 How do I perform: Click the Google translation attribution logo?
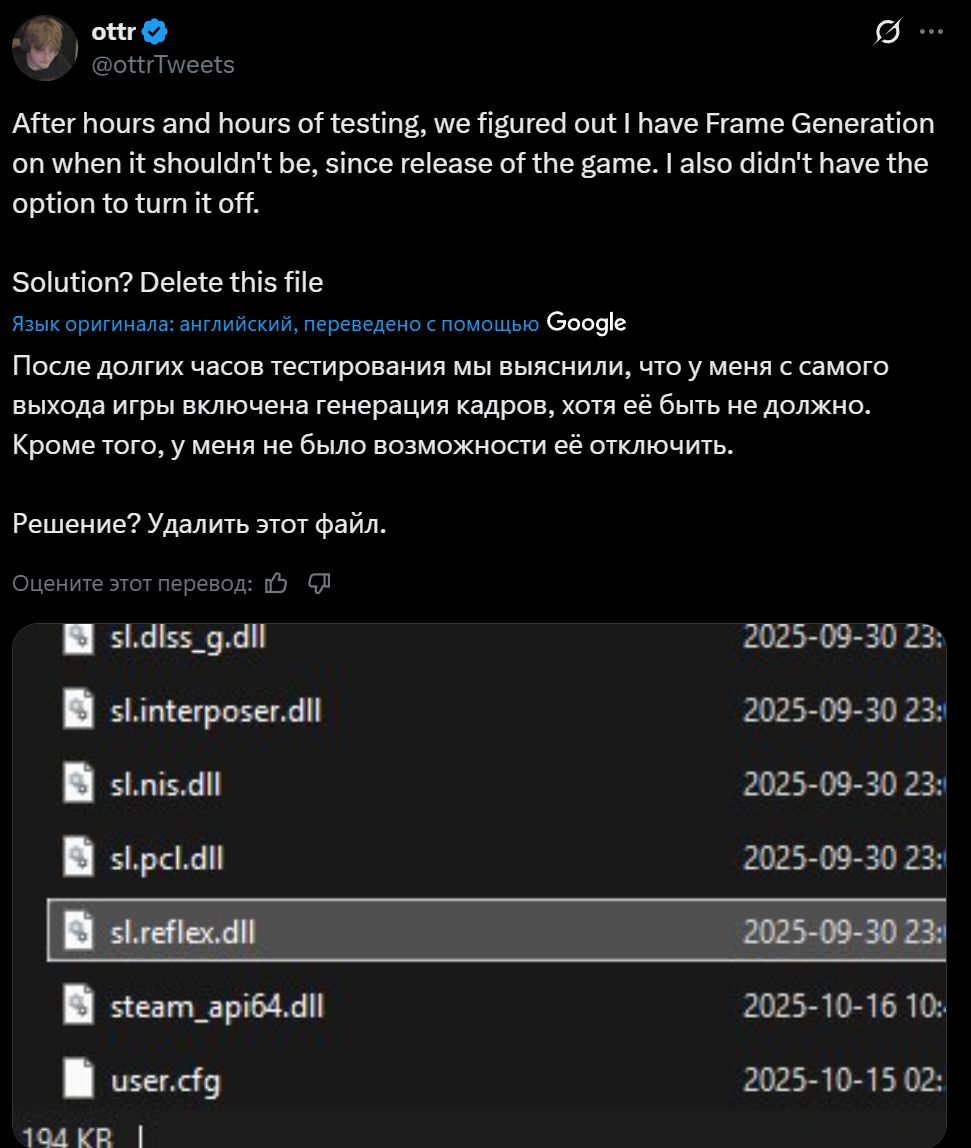587,323
